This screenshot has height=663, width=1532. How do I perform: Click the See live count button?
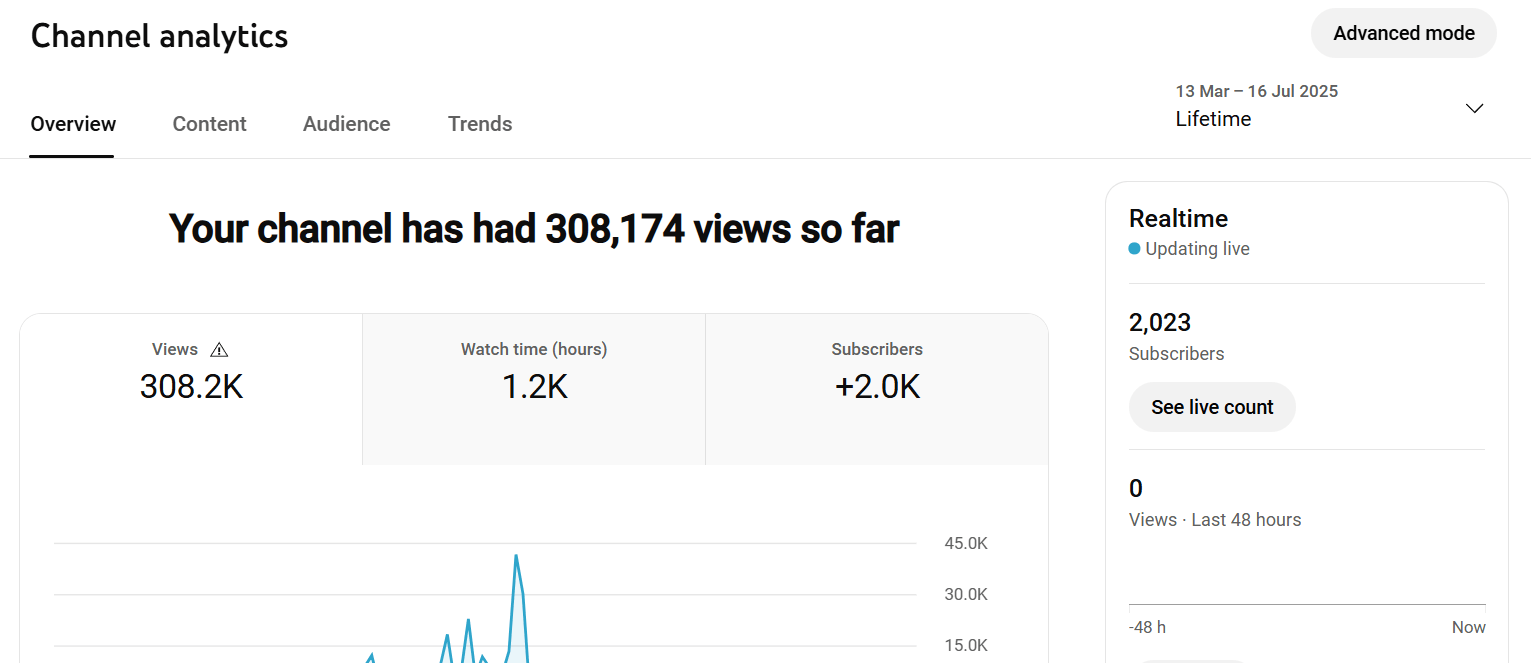pyautogui.click(x=1212, y=407)
